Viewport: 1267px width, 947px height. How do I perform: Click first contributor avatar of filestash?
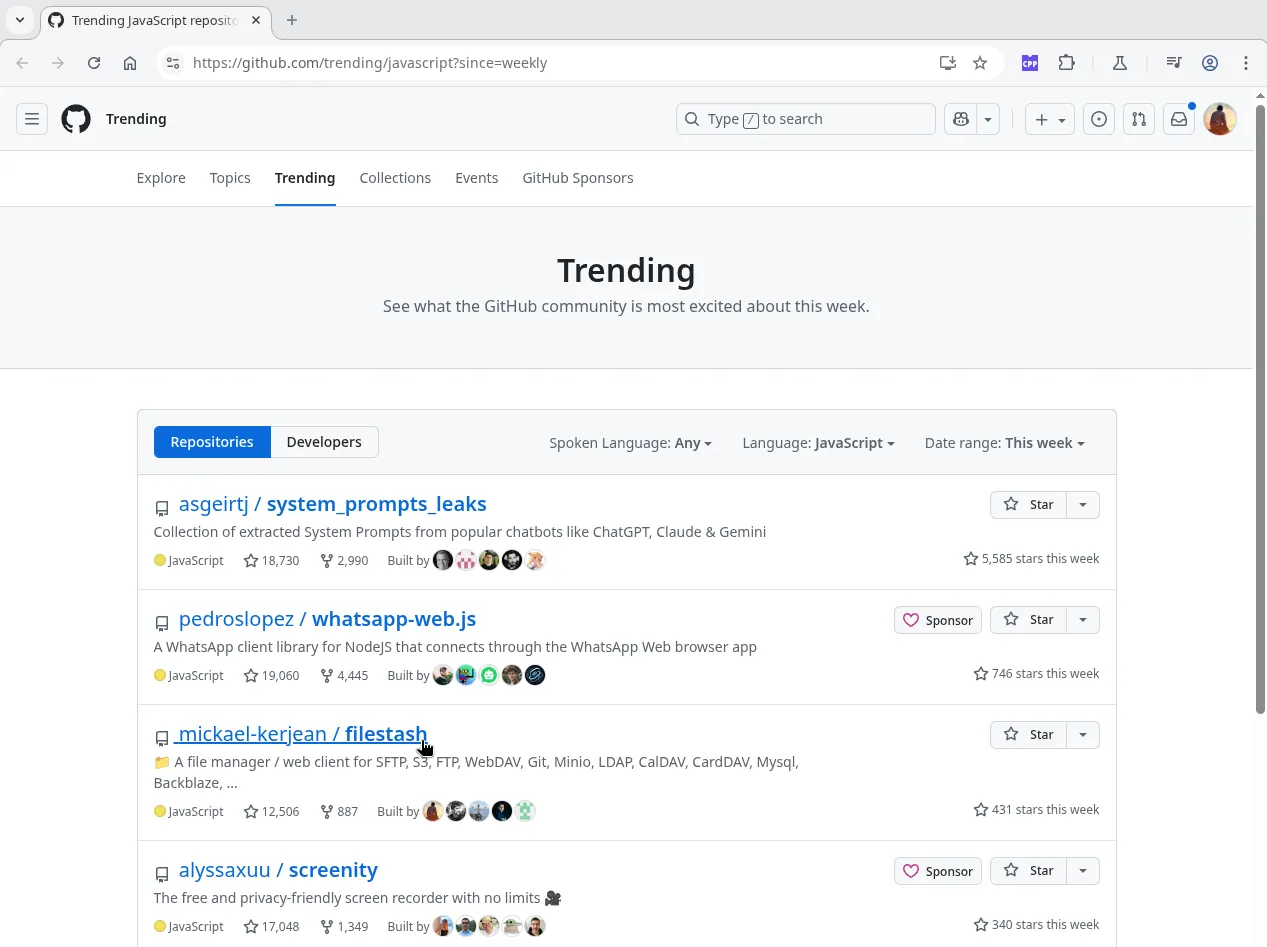433,812
